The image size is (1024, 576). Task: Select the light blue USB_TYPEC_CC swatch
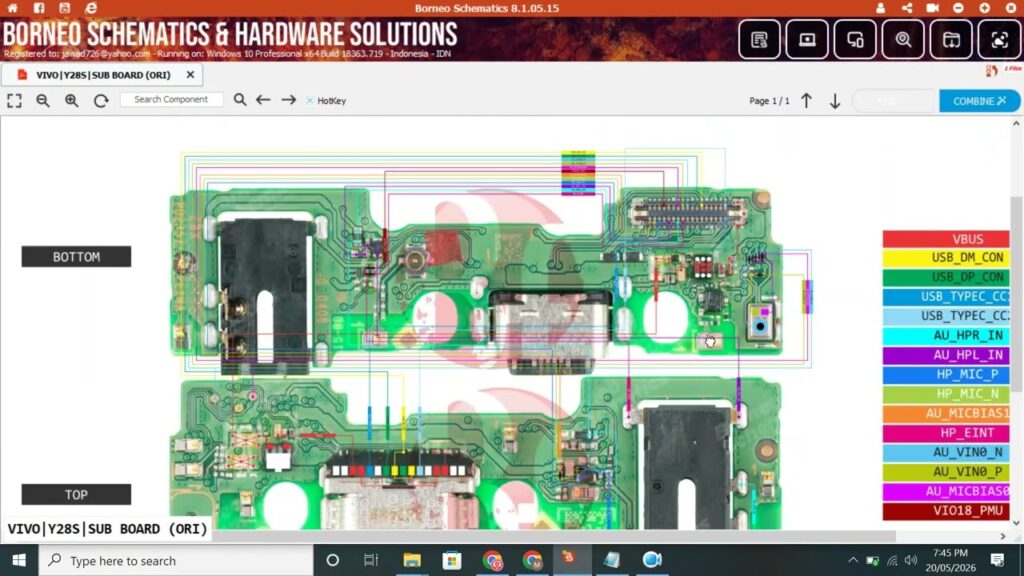point(946,315)
